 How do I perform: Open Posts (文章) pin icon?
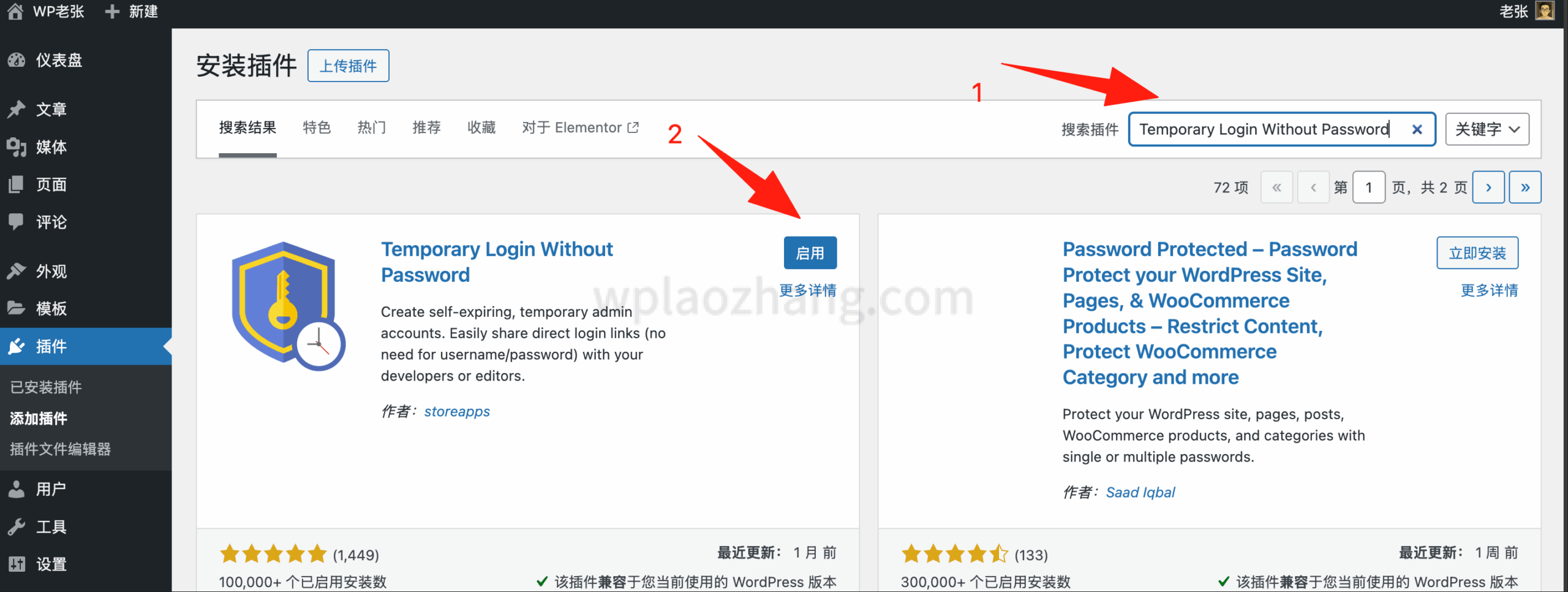coord(17,109)
